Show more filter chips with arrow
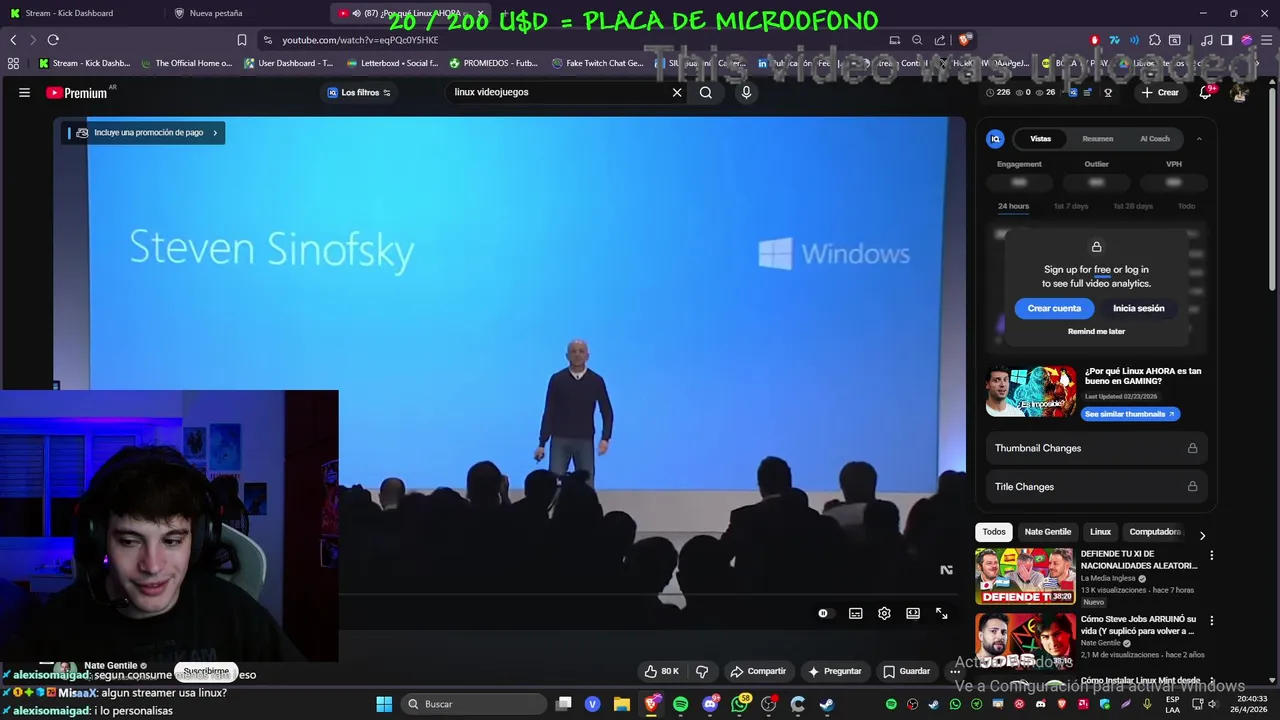 coord(1202,535)
